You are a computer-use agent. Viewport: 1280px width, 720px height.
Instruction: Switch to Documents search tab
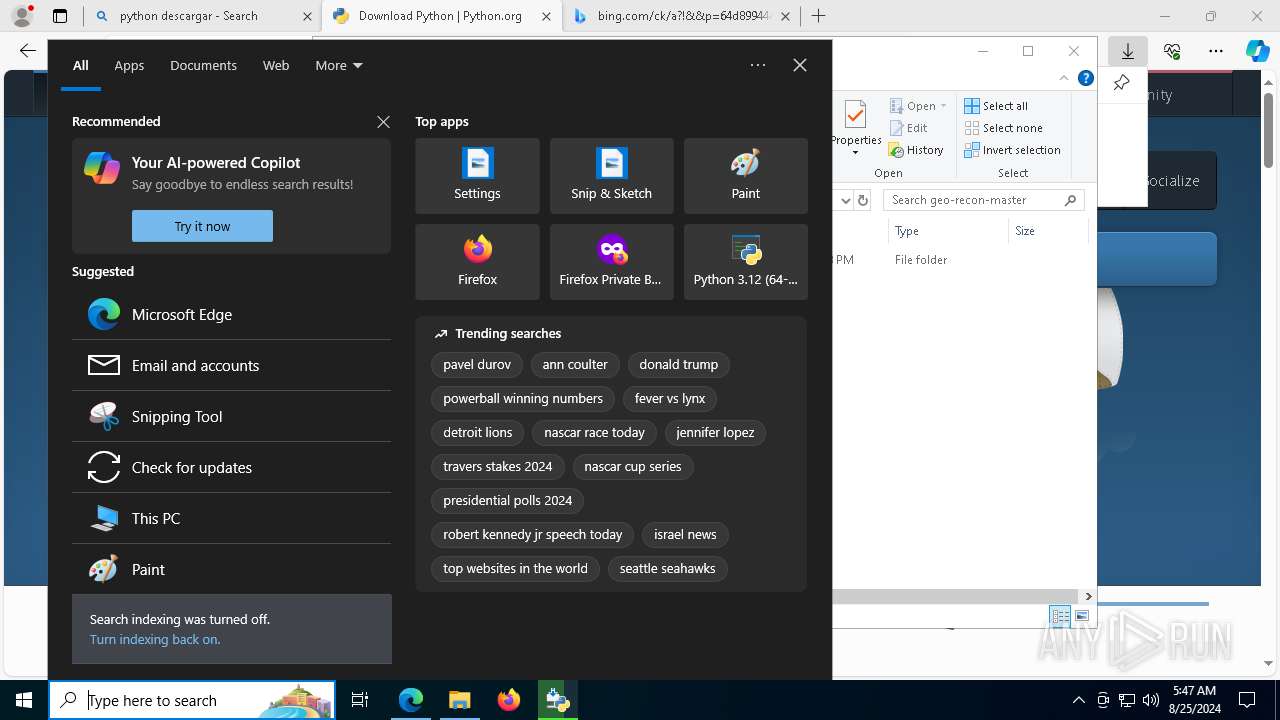(203, 65)
